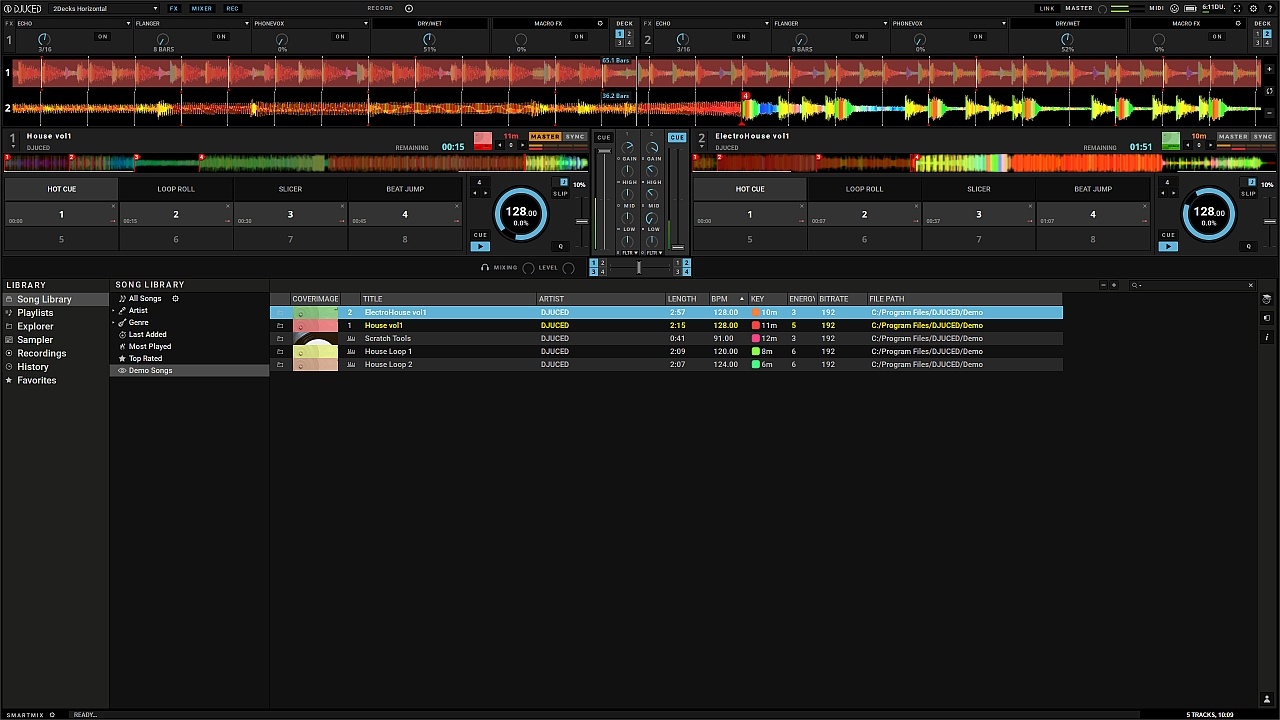Toggle Flanger effect ON for FX unit 1

click(x=221, y=37)
